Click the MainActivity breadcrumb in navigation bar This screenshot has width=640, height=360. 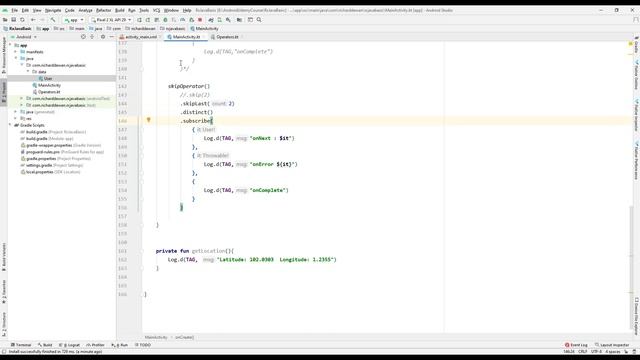[204, 29]
